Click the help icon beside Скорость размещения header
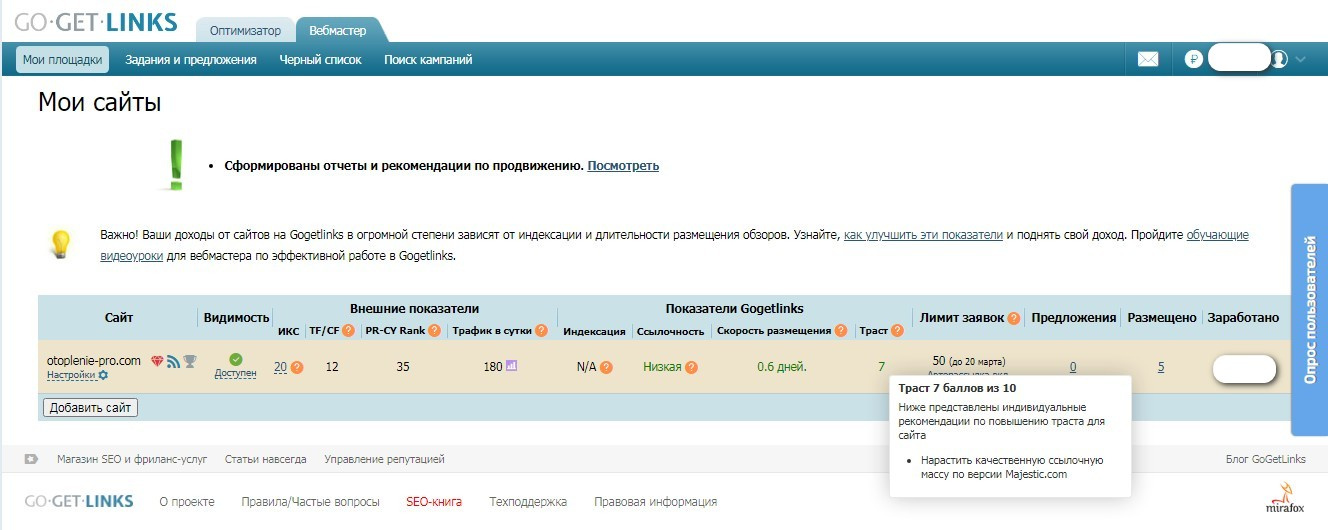1328x530 pixels. click(x=842, y=331)
